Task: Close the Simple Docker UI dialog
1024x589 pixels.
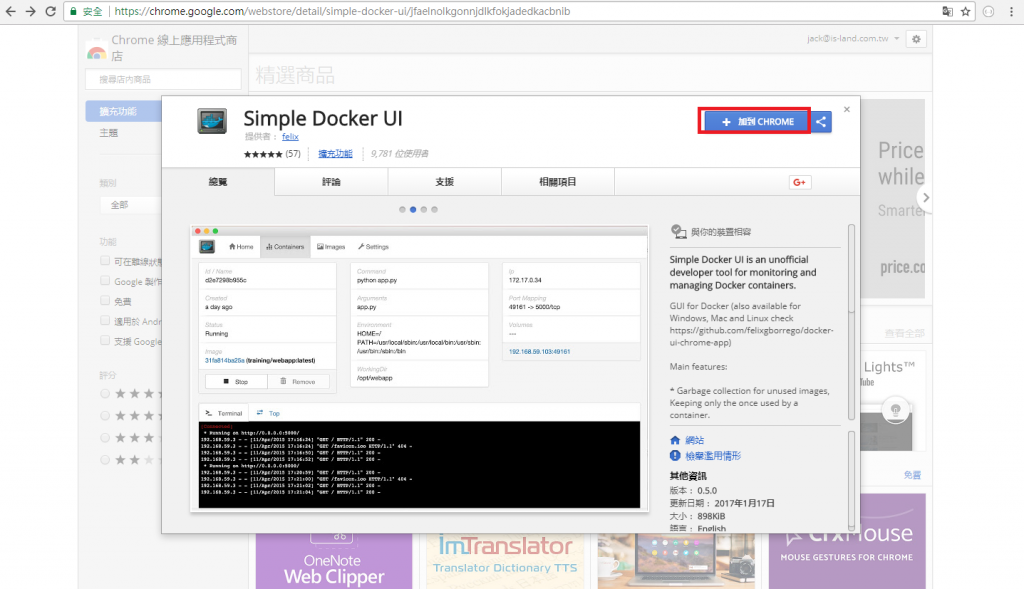Action: click(x=846, y=110)
